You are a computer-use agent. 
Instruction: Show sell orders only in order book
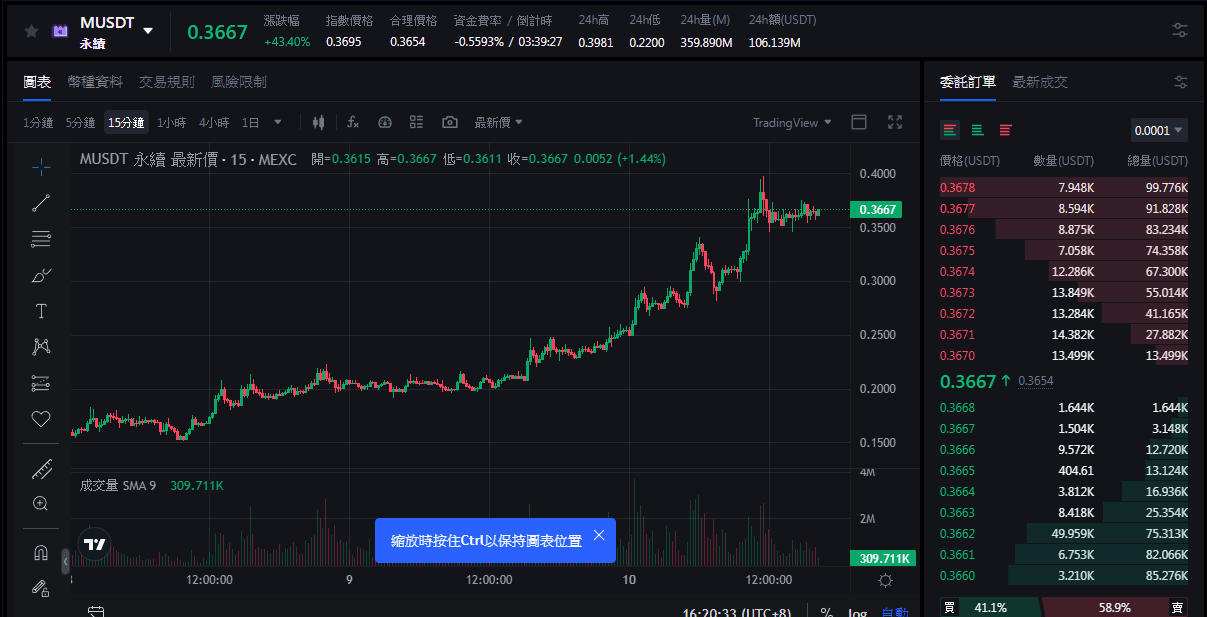point(1005,130)
